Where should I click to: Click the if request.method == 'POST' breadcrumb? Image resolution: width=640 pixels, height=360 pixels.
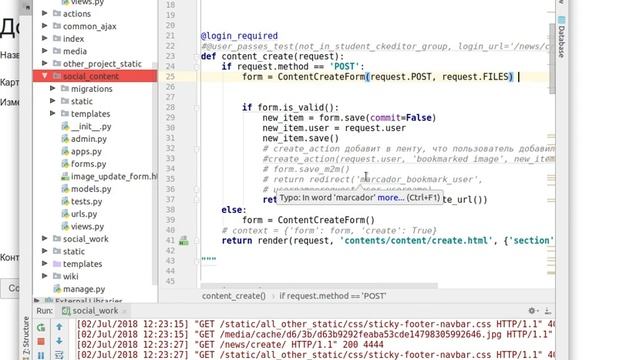click(333, 296)
